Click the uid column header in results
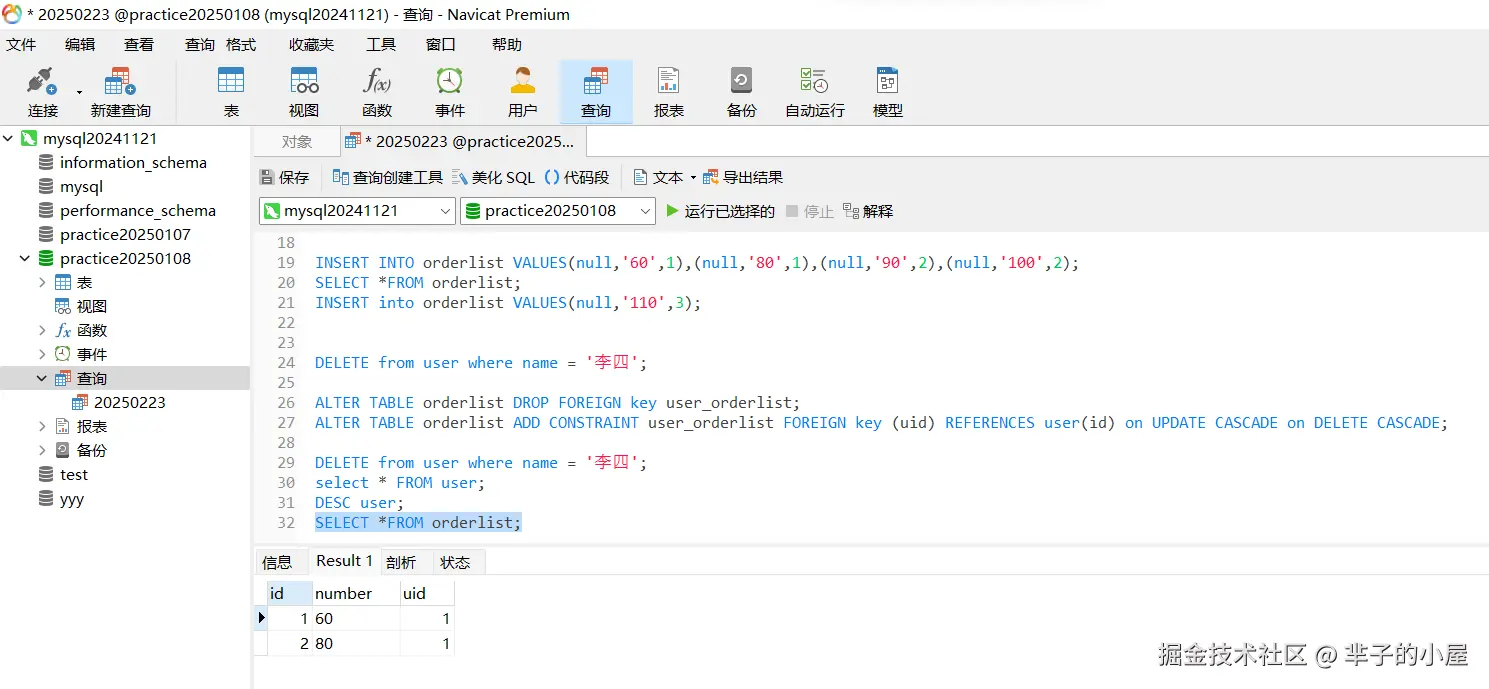This screenshot has height=689, width=1489. pos(427,593)
